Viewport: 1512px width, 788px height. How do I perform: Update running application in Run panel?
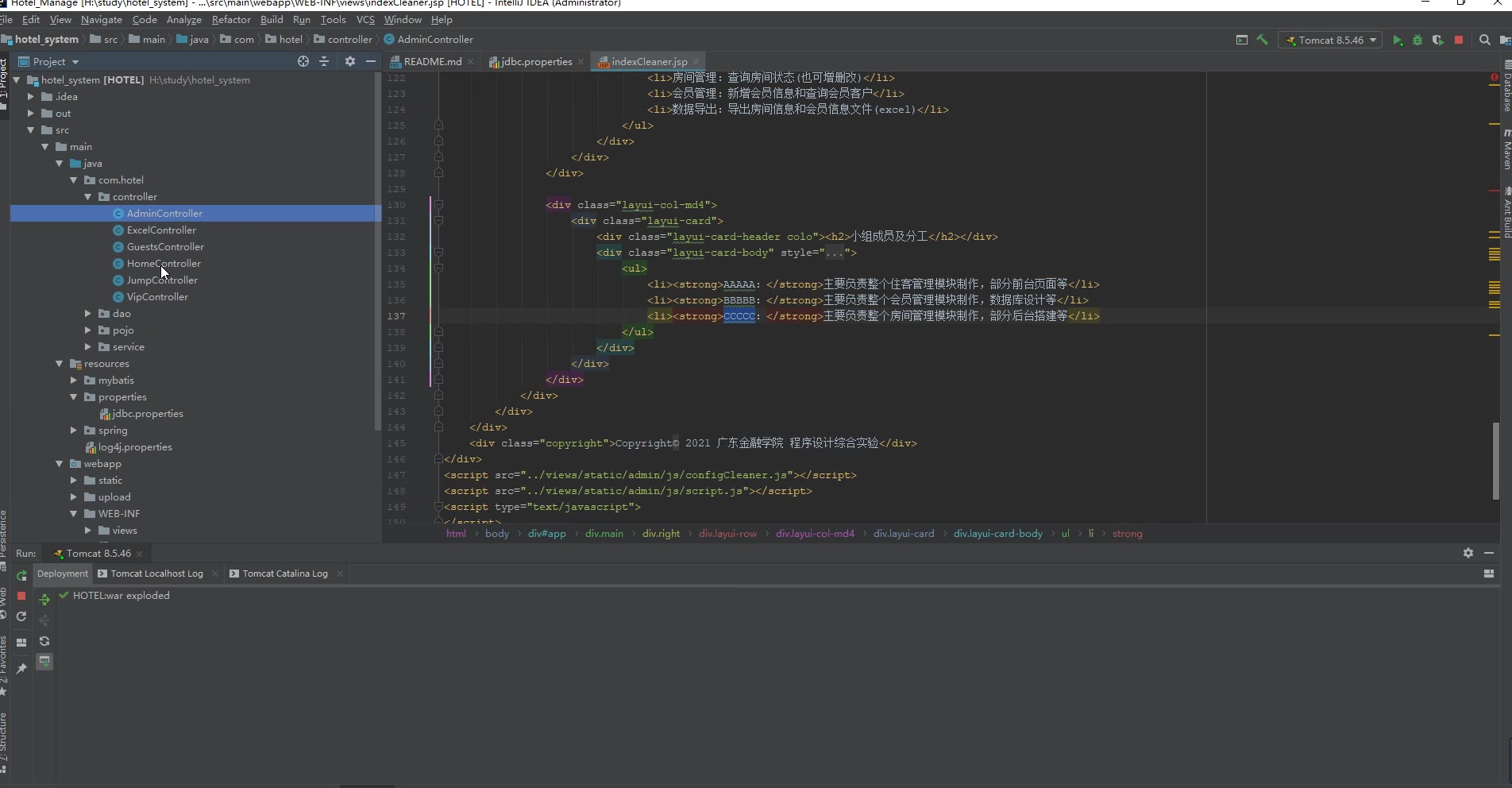(x=21, y=616)
